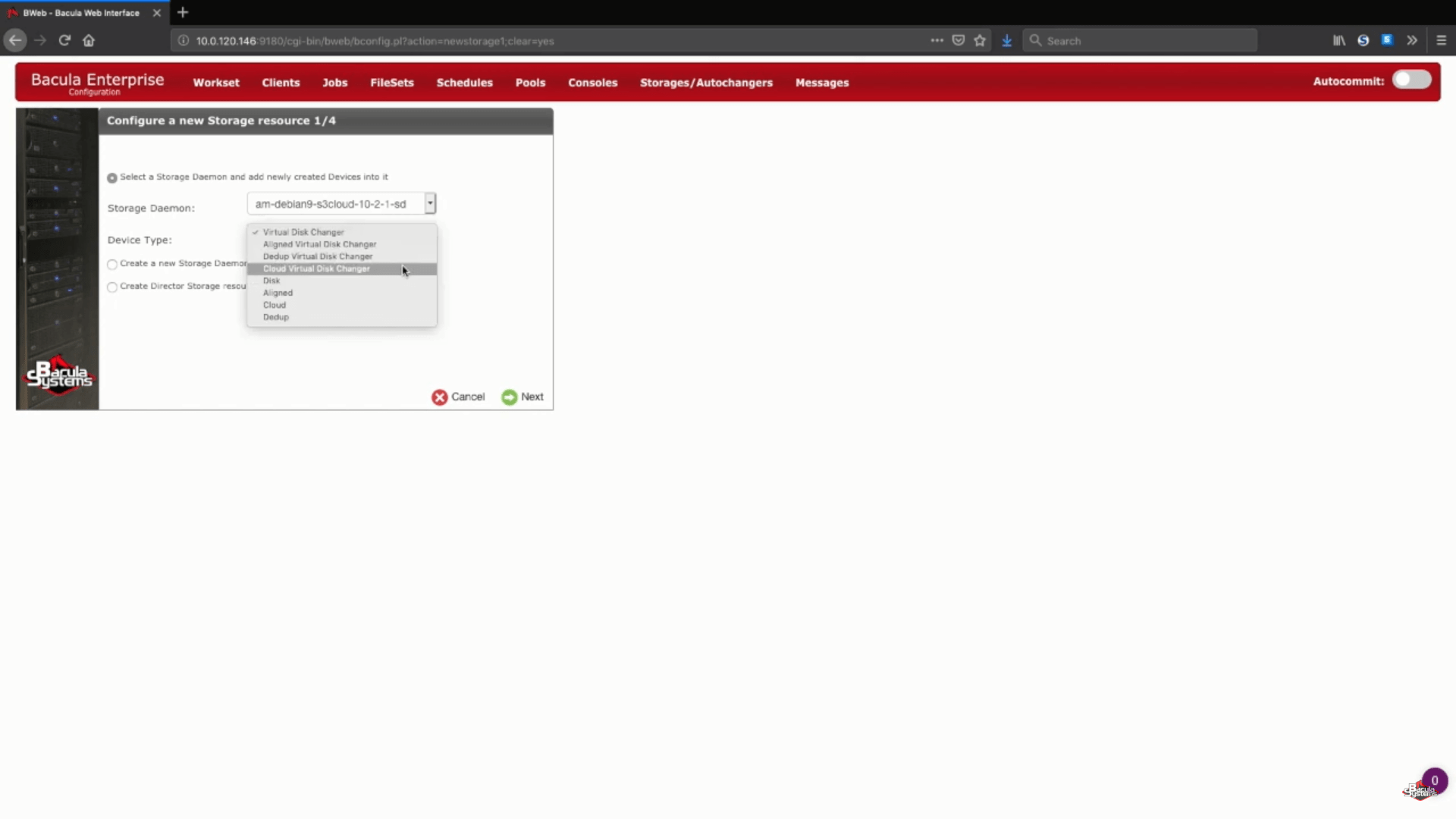This screenshot has width=1456, height=819.
Task: Open the Jobs menu
Action: 334,83
